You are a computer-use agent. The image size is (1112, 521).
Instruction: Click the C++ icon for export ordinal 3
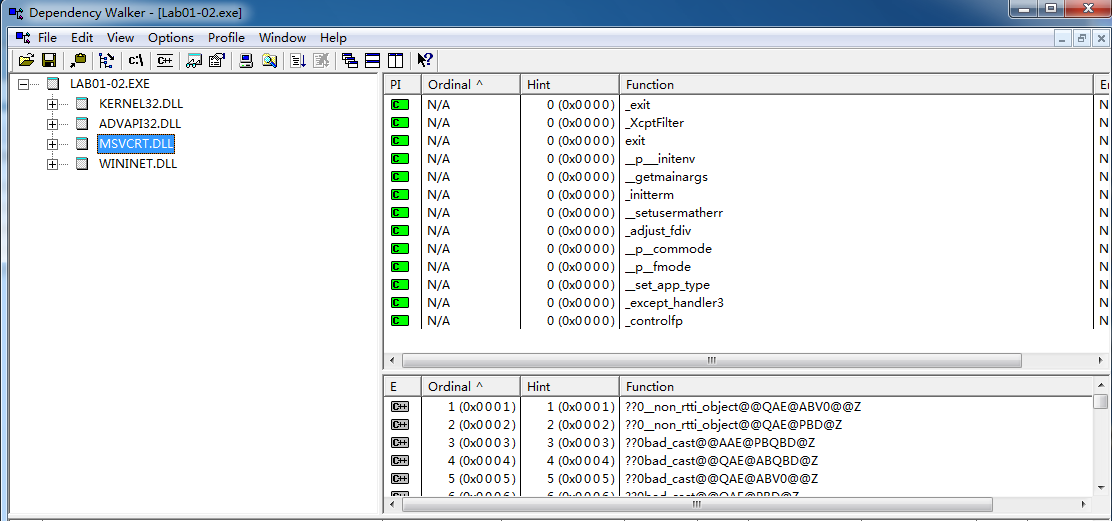(x=400, y=442)
